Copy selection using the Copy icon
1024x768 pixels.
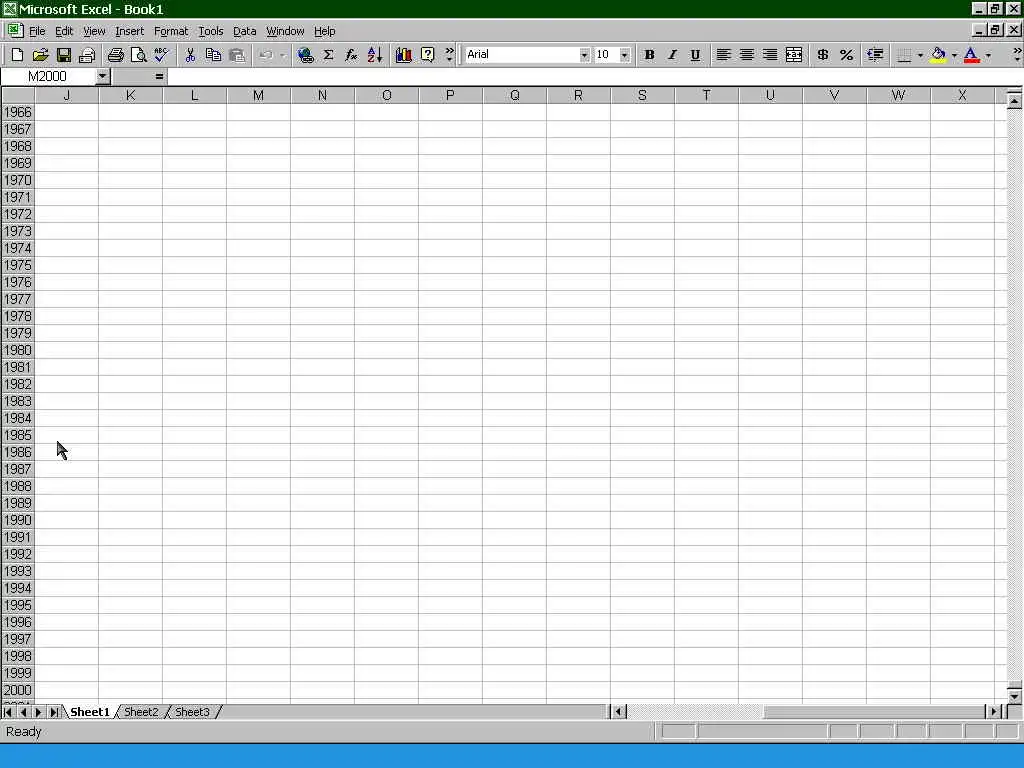(x=213, y=55)
